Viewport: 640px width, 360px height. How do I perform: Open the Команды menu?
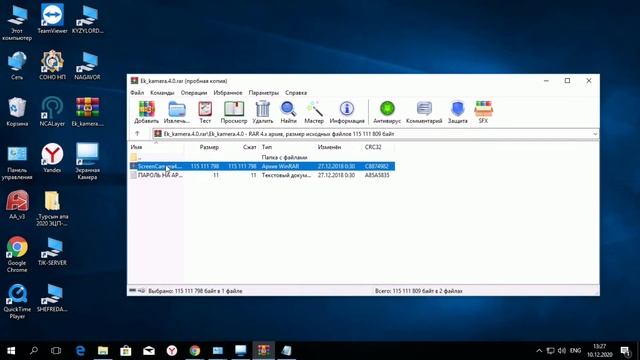(162, 93)
